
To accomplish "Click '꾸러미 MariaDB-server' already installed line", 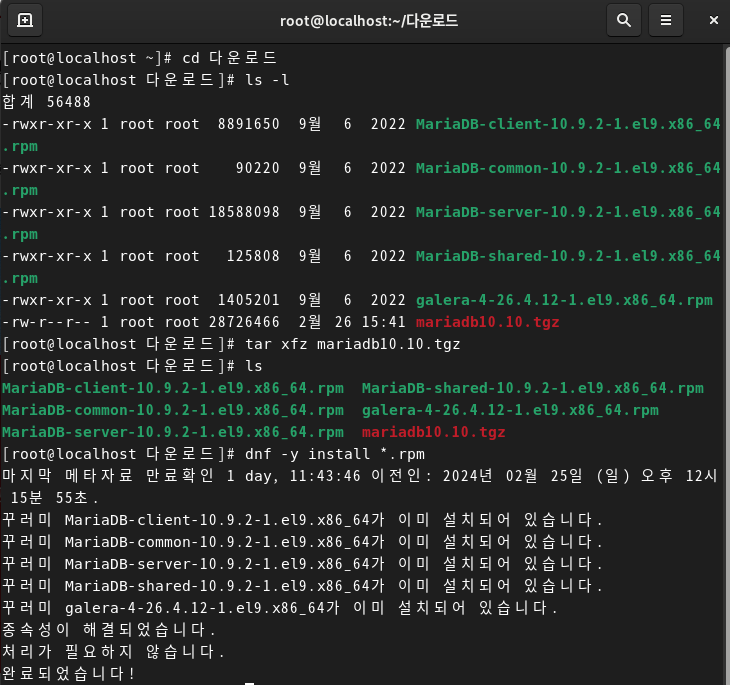I will click(x=302, y=564).
